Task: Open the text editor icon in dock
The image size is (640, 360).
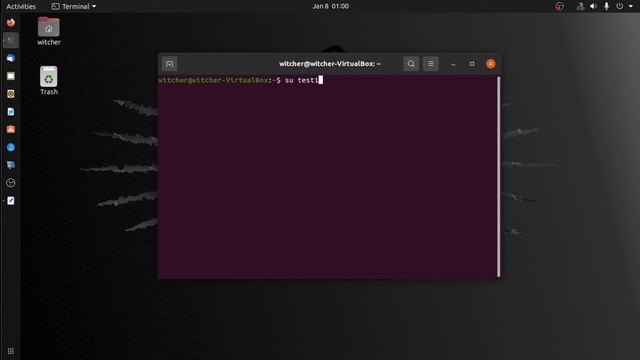Action: (11, 201)
